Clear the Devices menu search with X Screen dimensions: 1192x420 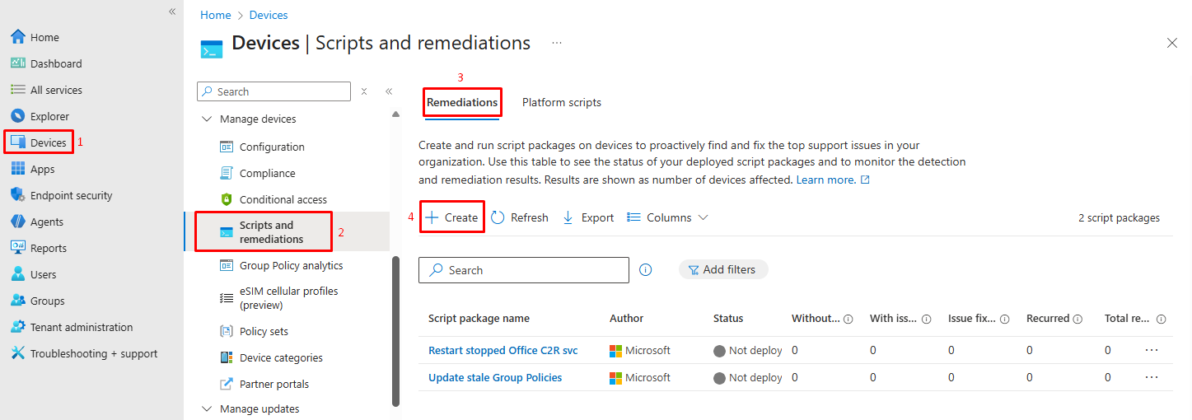tap(364, 91)
